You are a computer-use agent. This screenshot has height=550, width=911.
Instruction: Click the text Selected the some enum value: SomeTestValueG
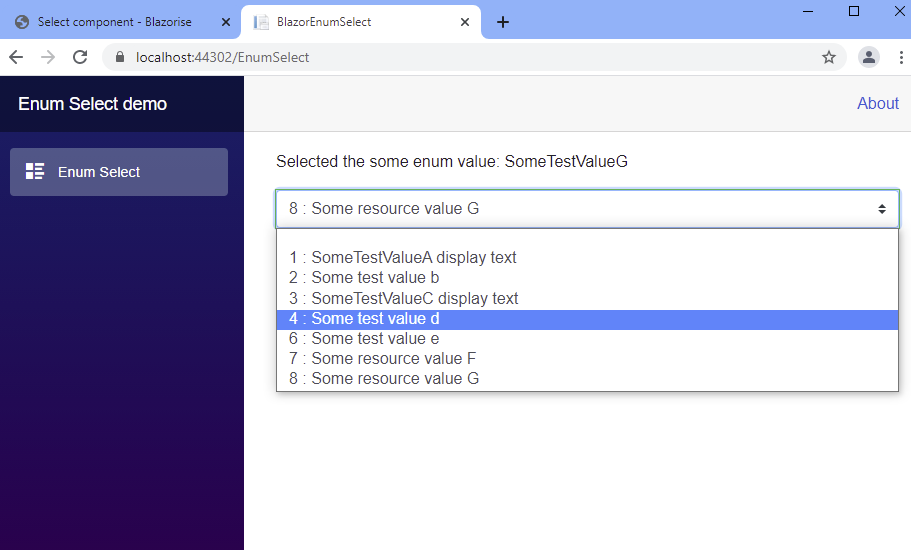coord(452,161)
